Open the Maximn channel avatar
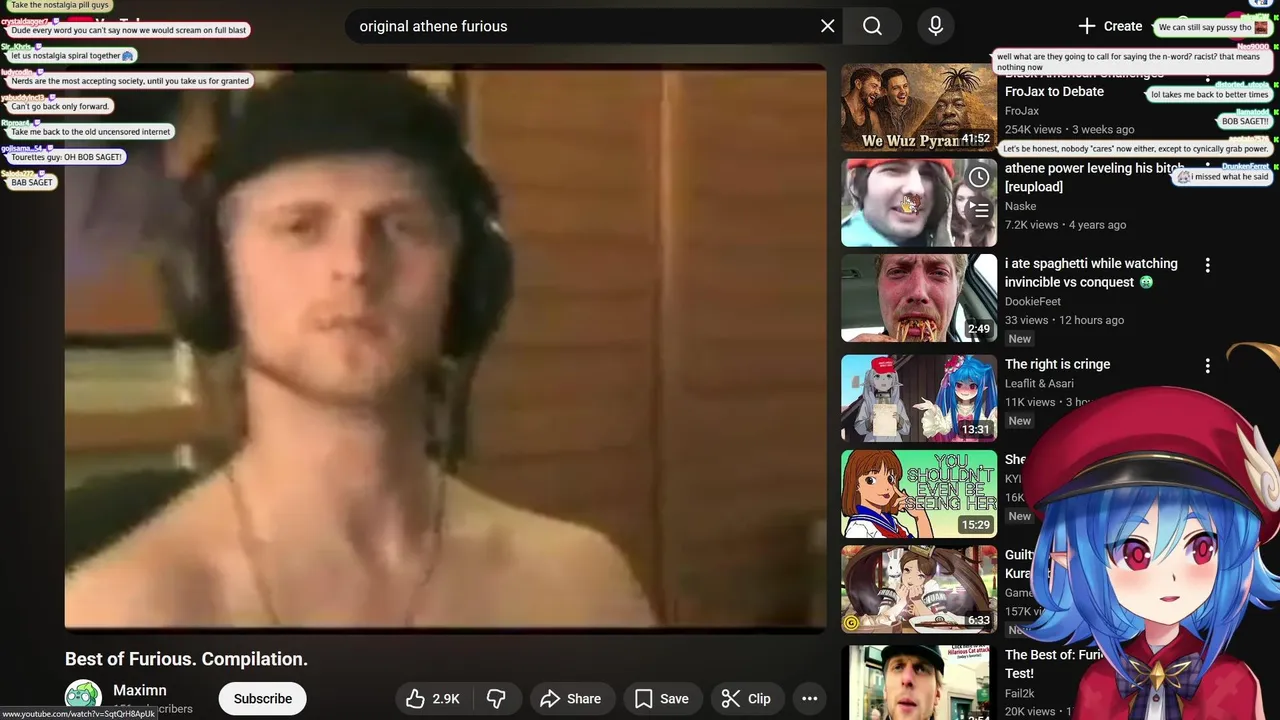Screen dimensions: 1280x720 click(83, 699)
